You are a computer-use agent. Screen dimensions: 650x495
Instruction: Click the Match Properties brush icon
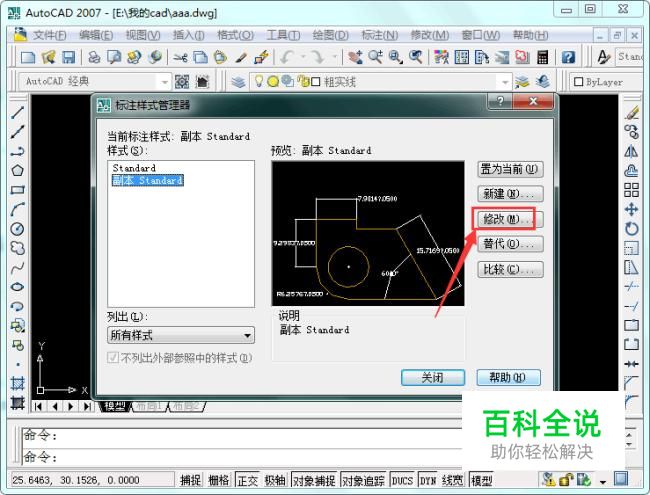click(241, 57)
